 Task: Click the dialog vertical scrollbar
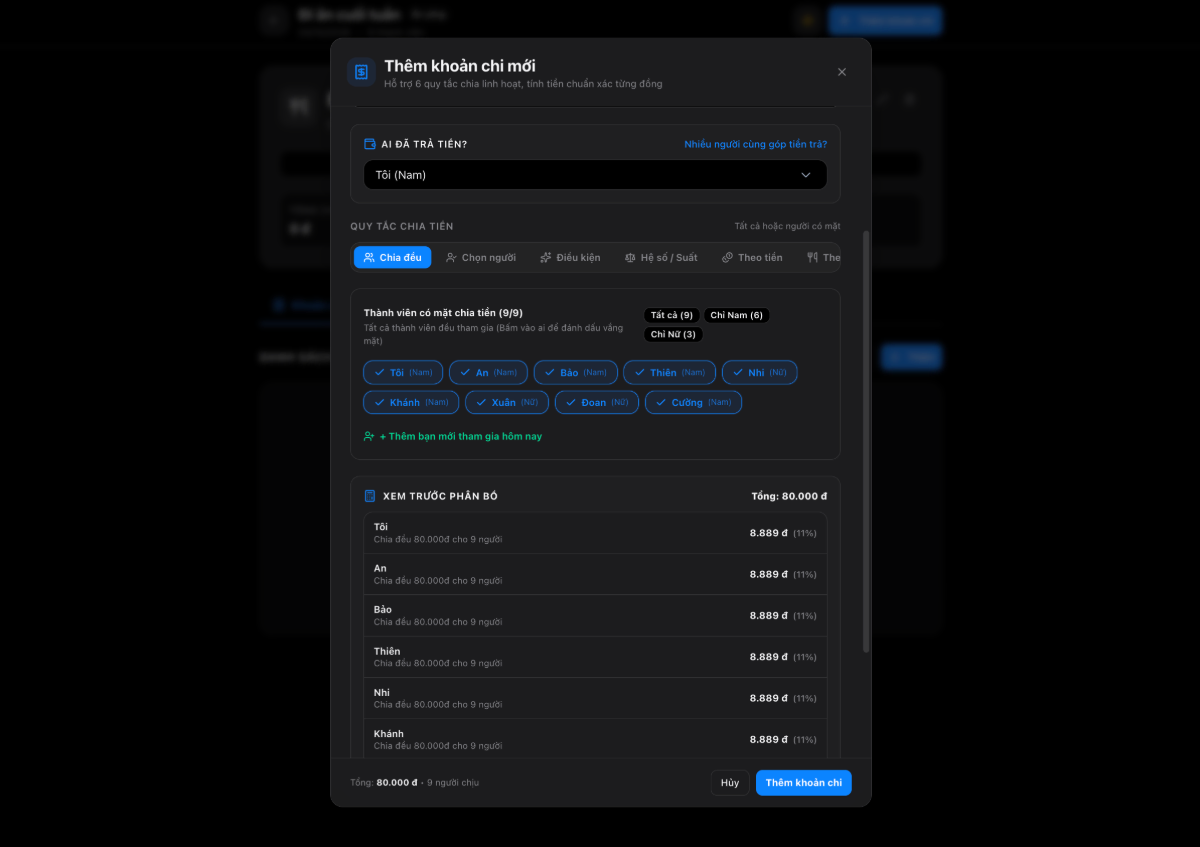(866, 440)
